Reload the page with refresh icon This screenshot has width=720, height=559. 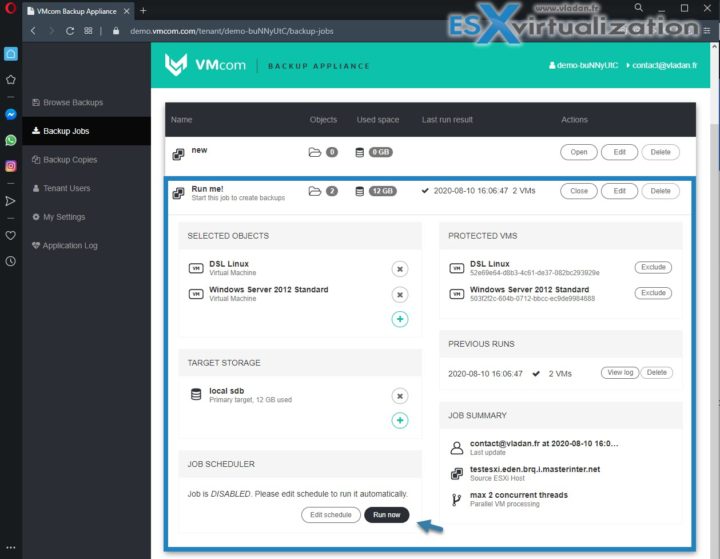[x=70, y=31]
